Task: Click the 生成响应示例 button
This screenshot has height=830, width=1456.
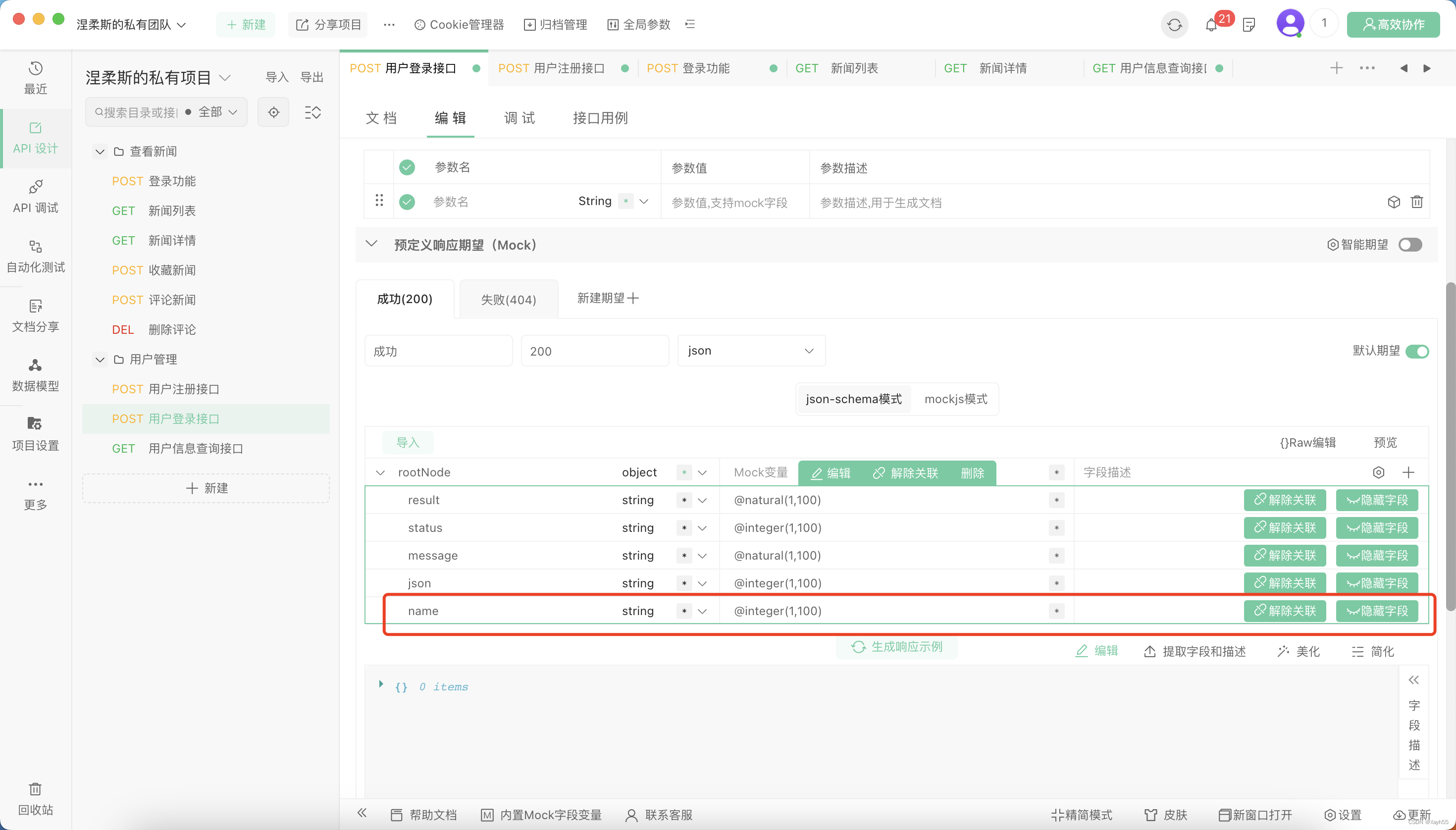Action: (x=897, y=646)
